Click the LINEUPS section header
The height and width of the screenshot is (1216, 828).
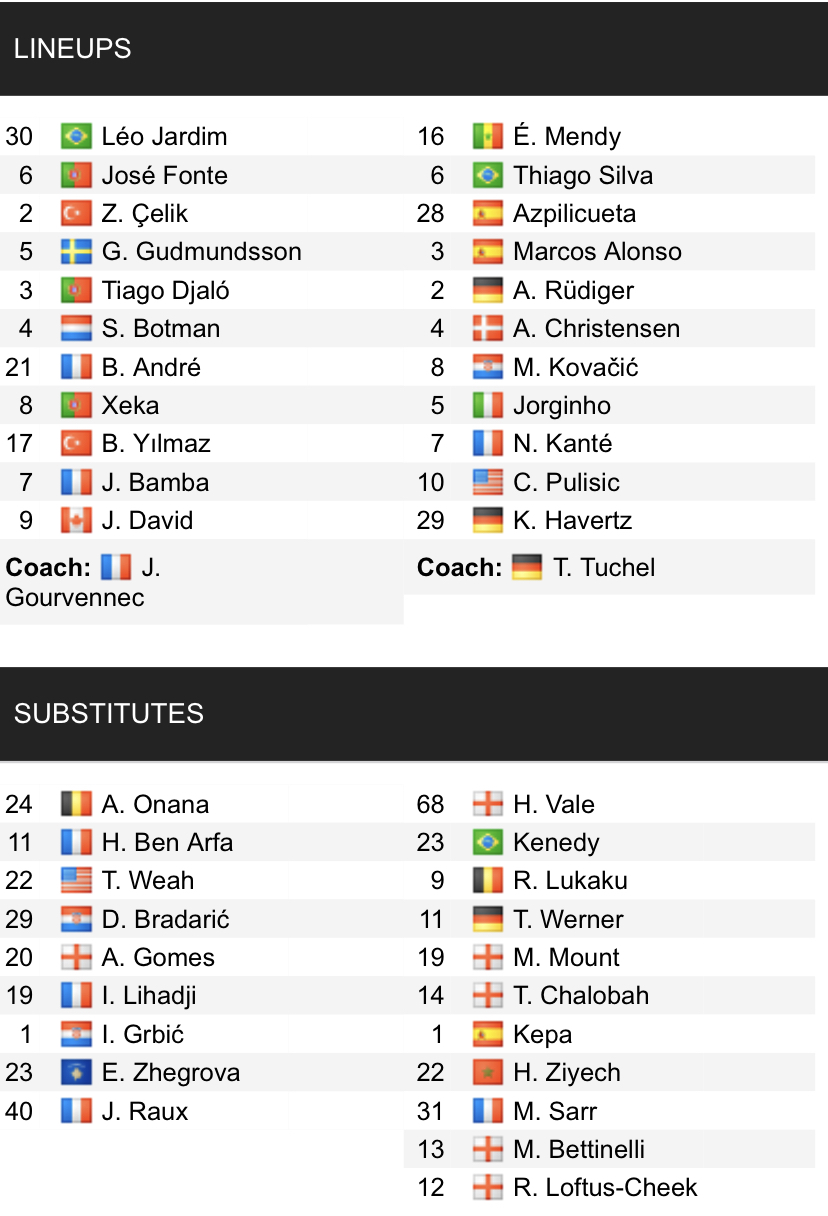coord(73,49)
